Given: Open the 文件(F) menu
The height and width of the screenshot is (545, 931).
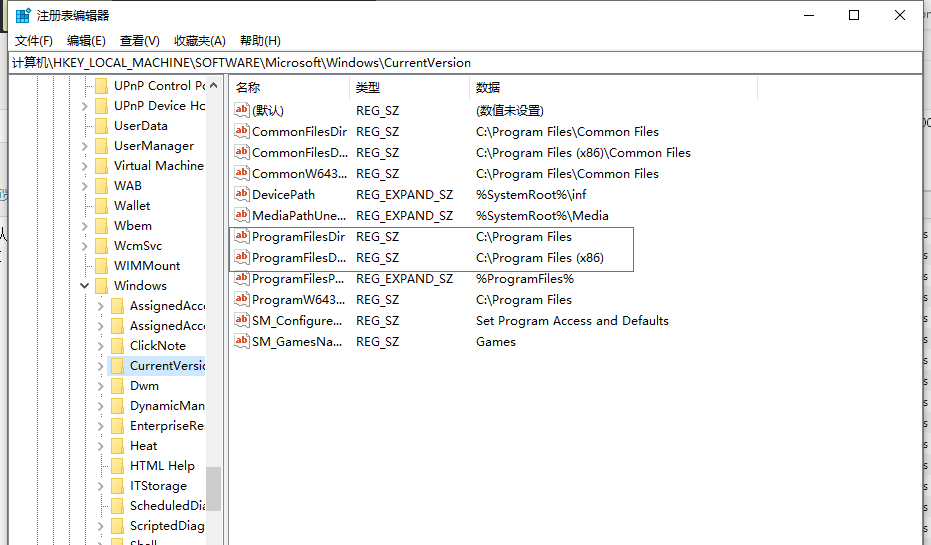Looking at the screenshot, I should 34,41.
